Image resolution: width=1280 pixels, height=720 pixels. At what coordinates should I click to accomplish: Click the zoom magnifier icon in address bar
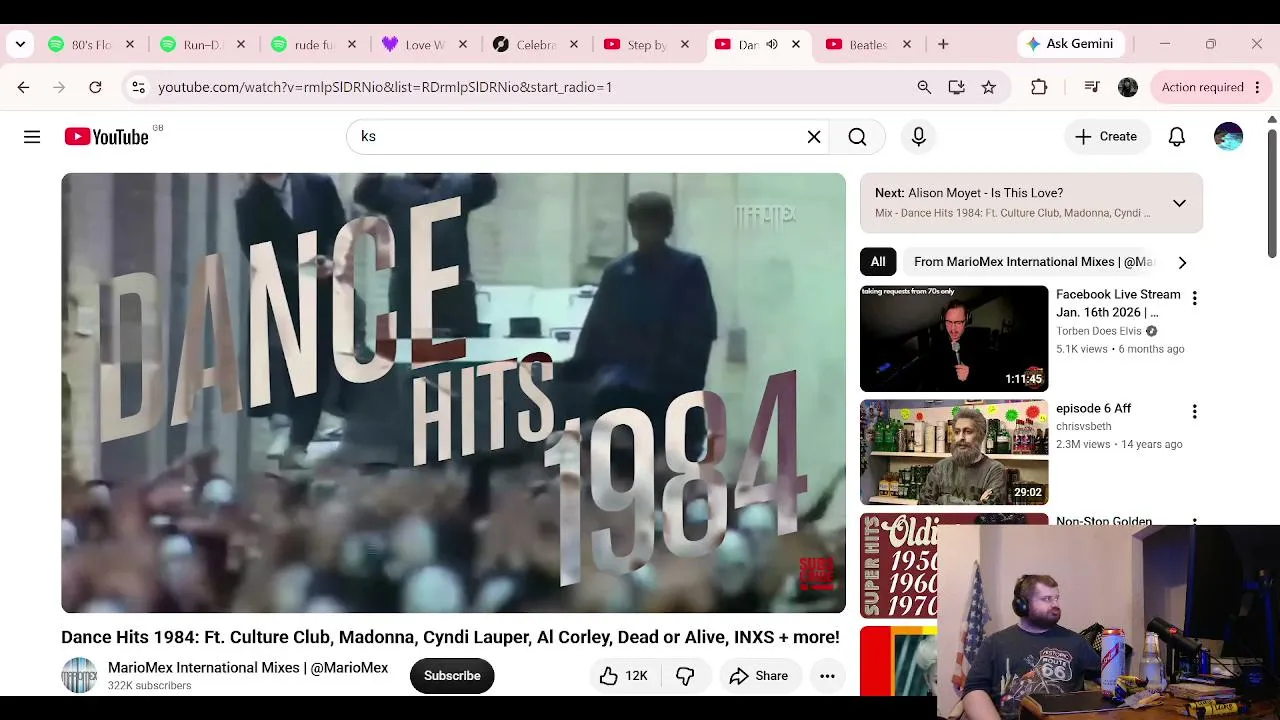pos(924,87)
